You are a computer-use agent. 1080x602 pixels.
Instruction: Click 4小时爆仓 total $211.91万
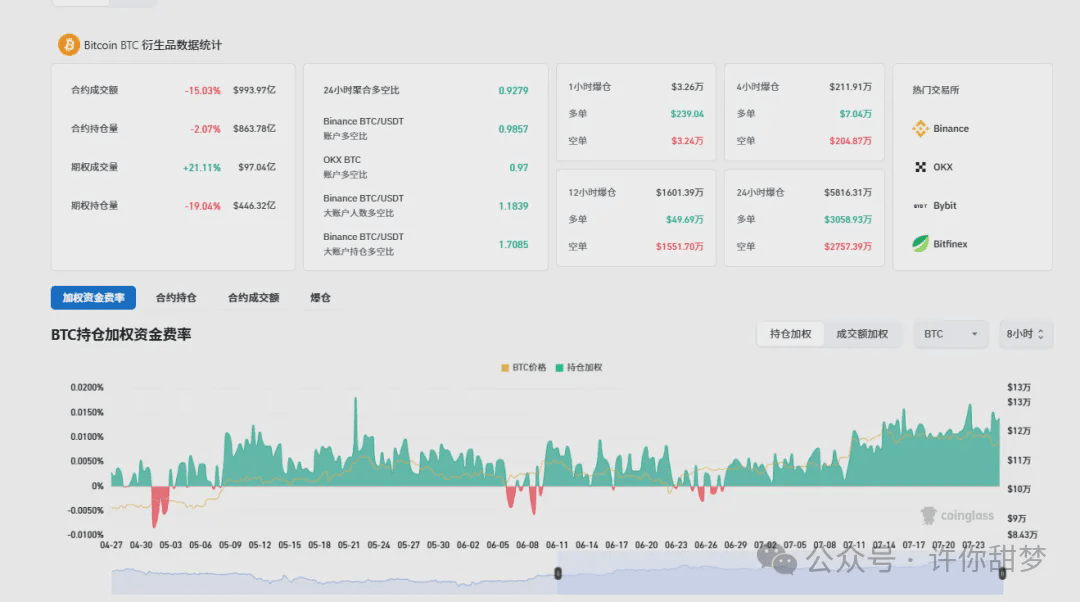851,87
